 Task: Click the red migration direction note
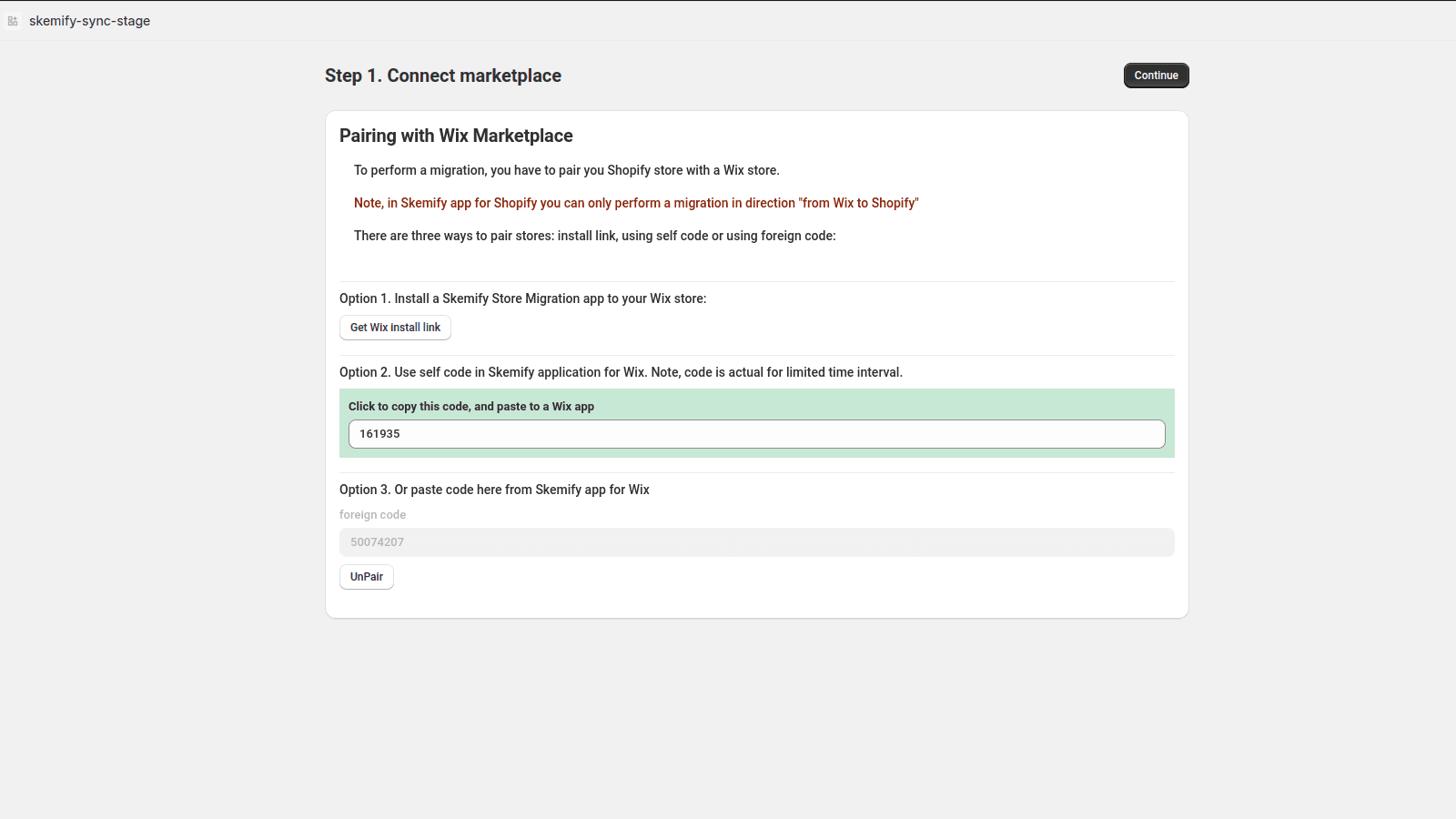[x=636, y=203]
